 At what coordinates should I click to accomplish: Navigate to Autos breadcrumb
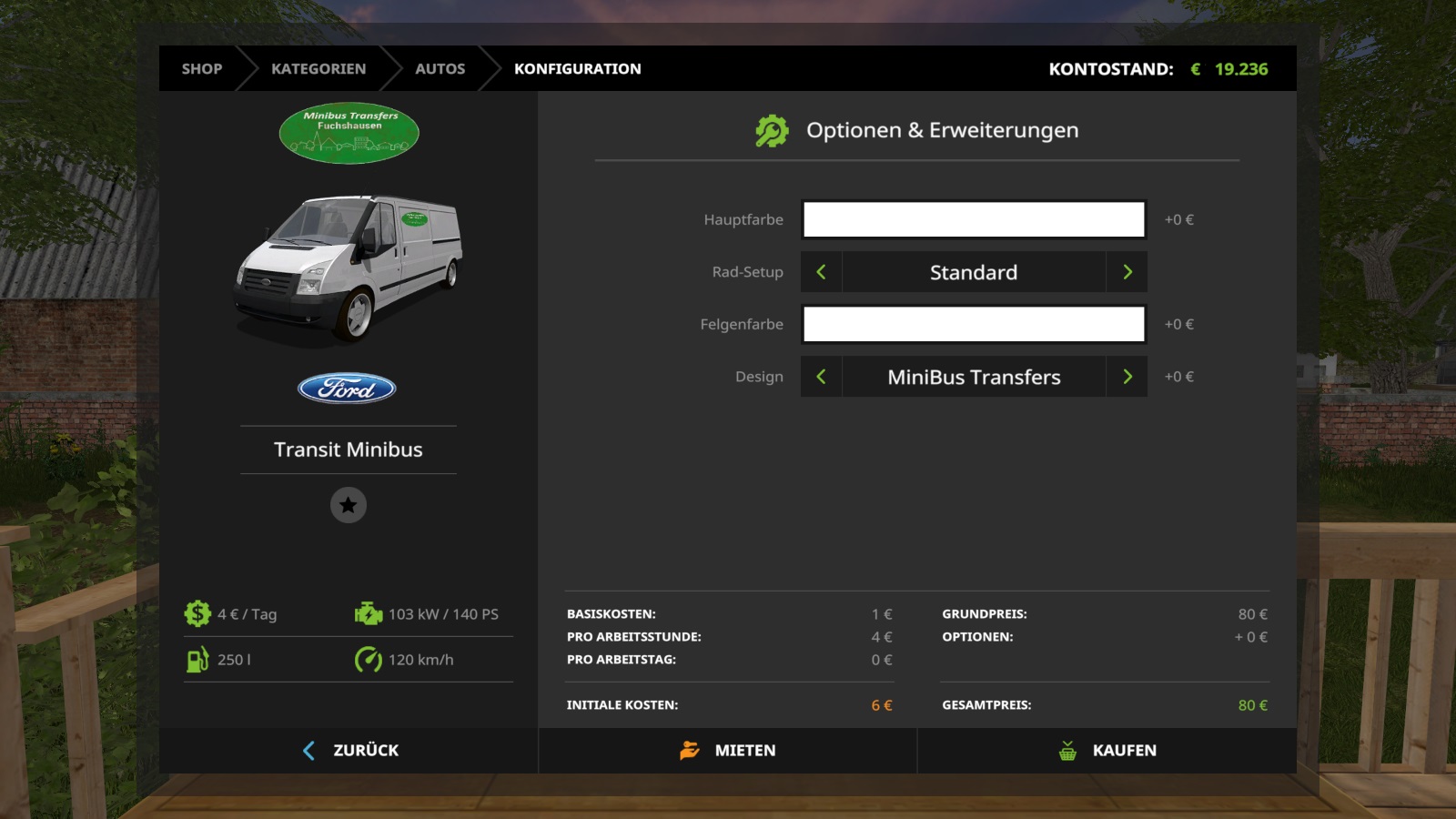(x=440, y=69)
